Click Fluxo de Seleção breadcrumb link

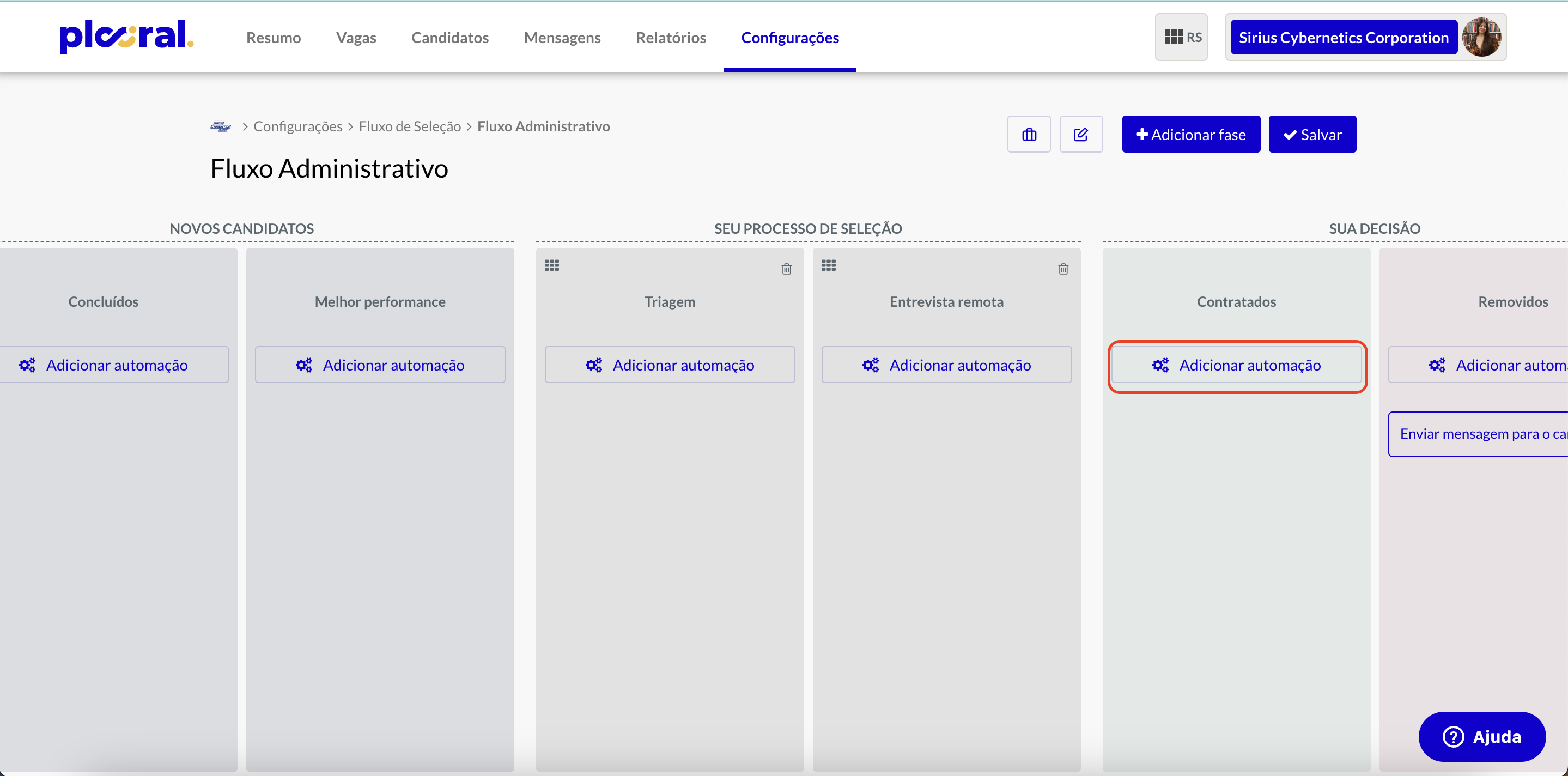(410, 126)
